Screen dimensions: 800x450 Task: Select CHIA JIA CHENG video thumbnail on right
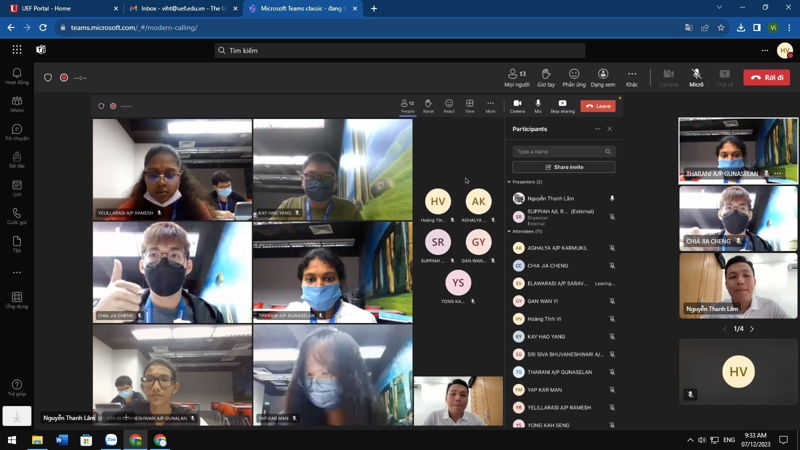click(738, 218)
